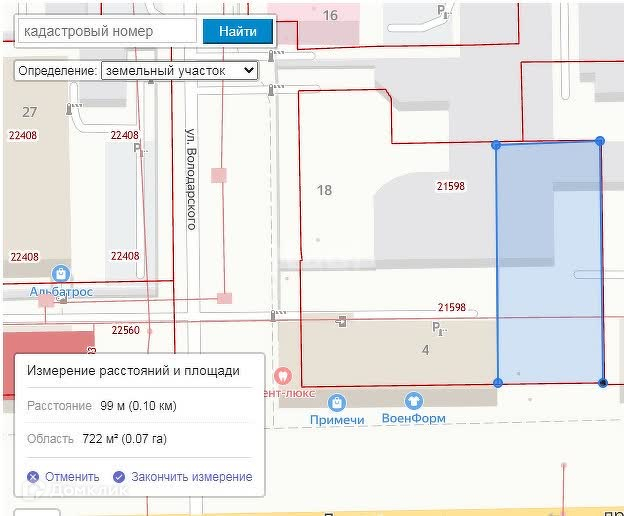Click the Примечи map label
Image resolution: width=624 pixels, height=516 pixels.
tap(337, 420)
